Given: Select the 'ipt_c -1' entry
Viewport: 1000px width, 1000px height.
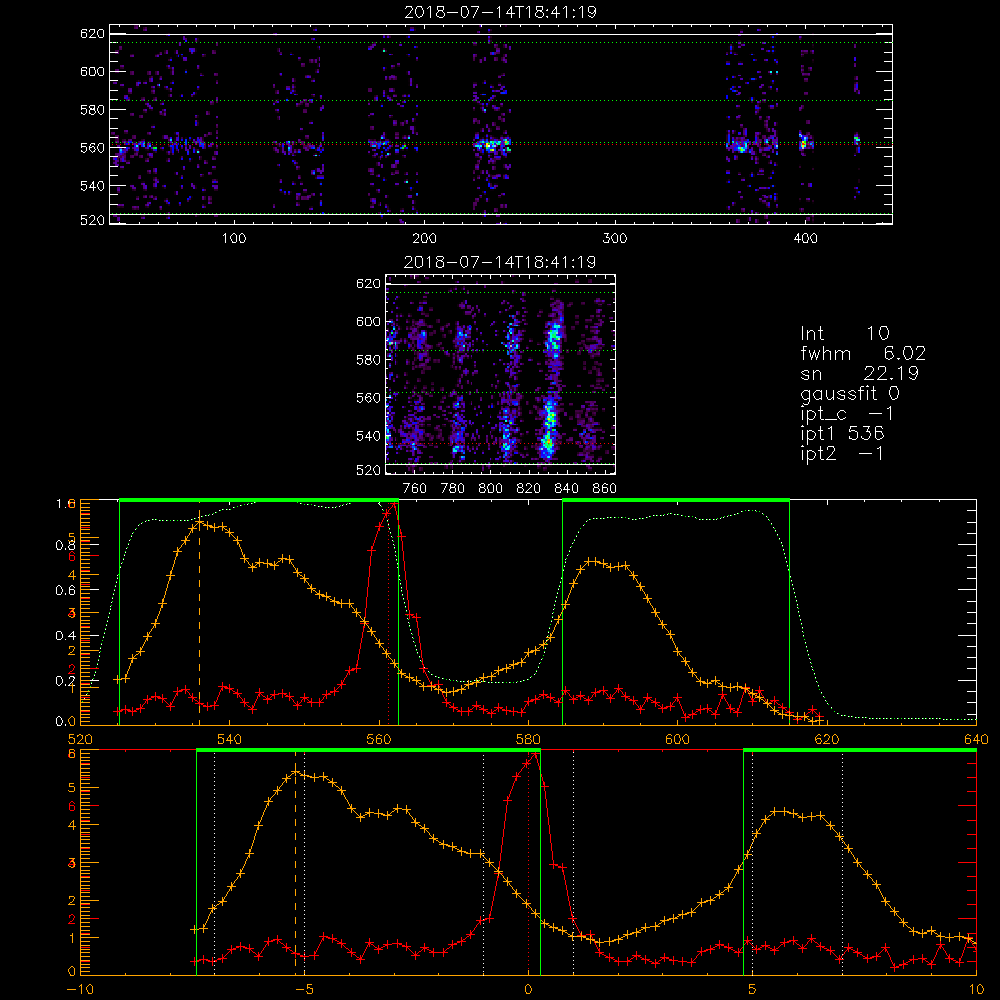Looking at the screenshot, I should coord(847,415).
